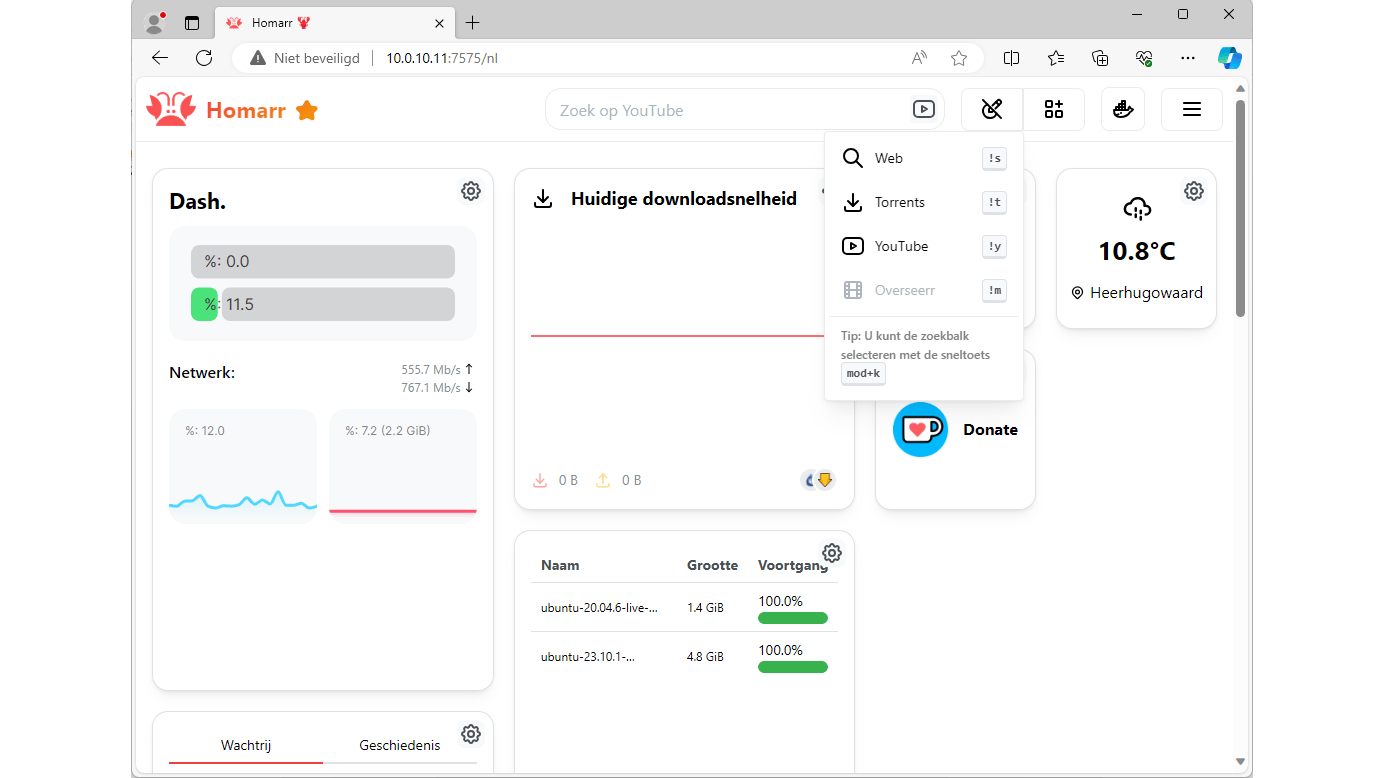Select the Homarr browser tab
The image size is (1383, 778).
(335, 22)
